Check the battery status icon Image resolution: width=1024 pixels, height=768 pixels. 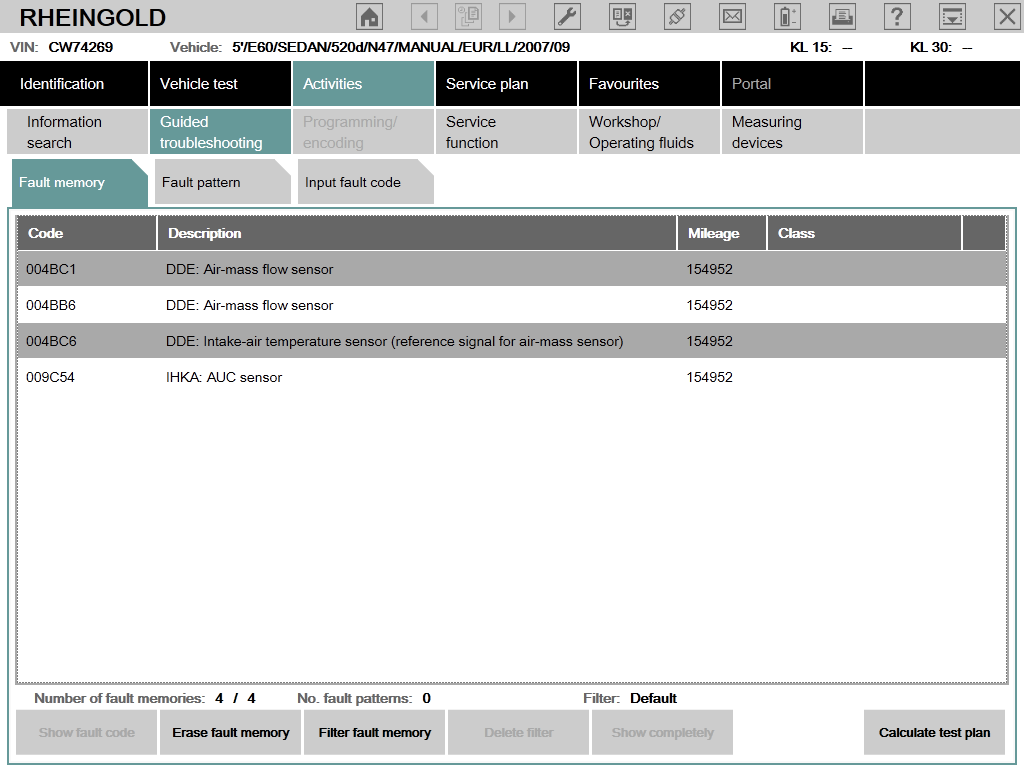point(788,16)
